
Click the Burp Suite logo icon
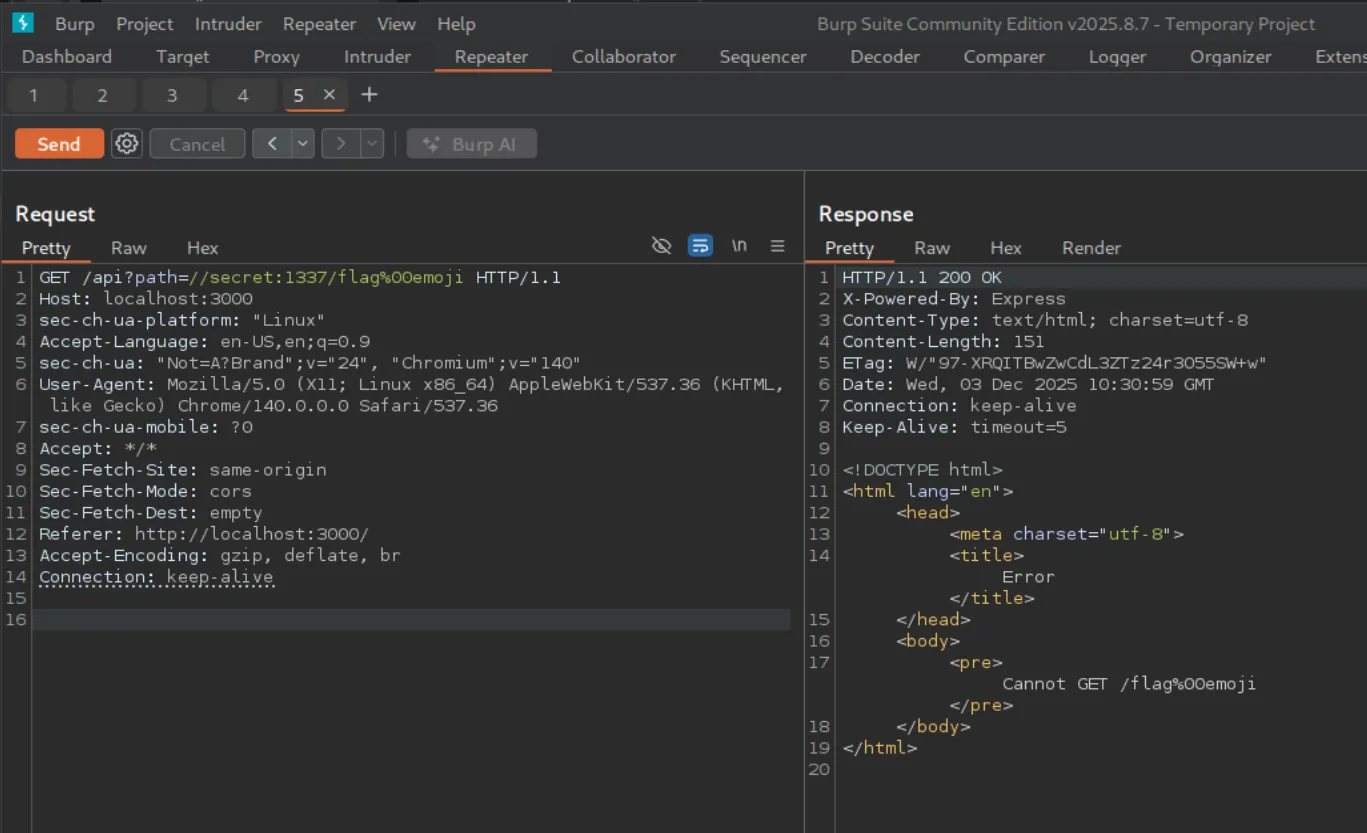22,23
